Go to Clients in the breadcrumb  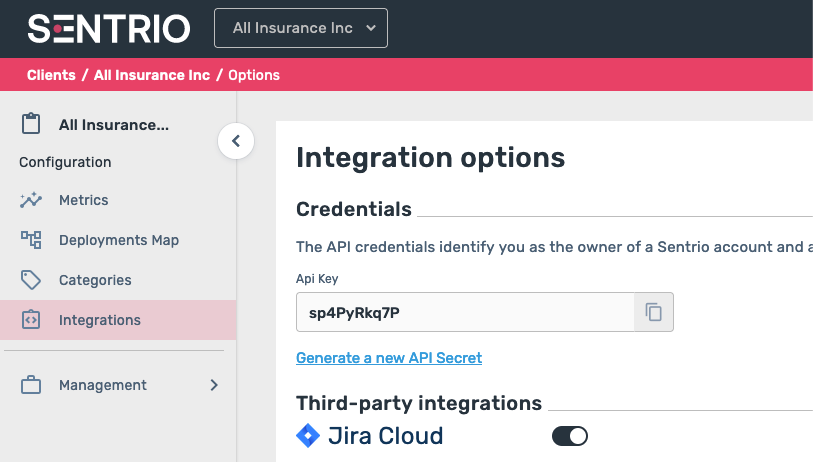[51, 75]
